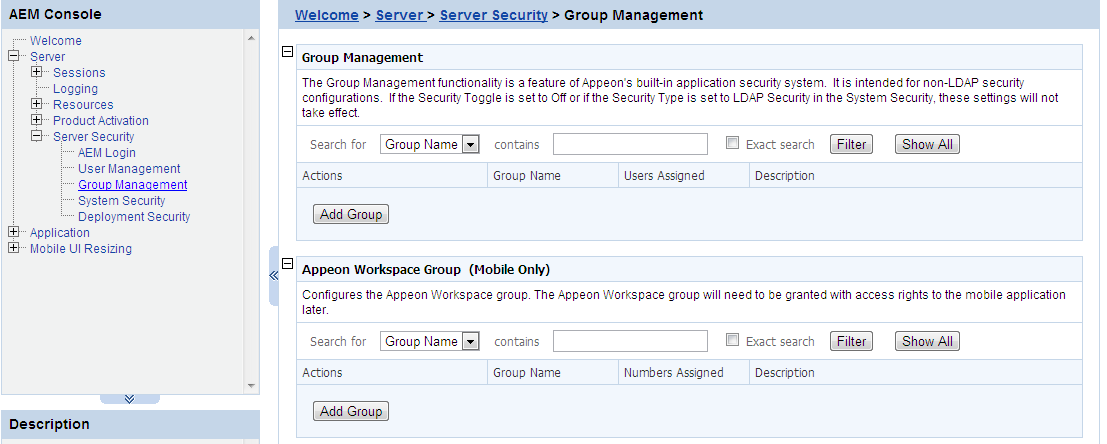Focus Group Management search text box
This screenshot has height=444, width=1107.
click(x=630, y=144)
